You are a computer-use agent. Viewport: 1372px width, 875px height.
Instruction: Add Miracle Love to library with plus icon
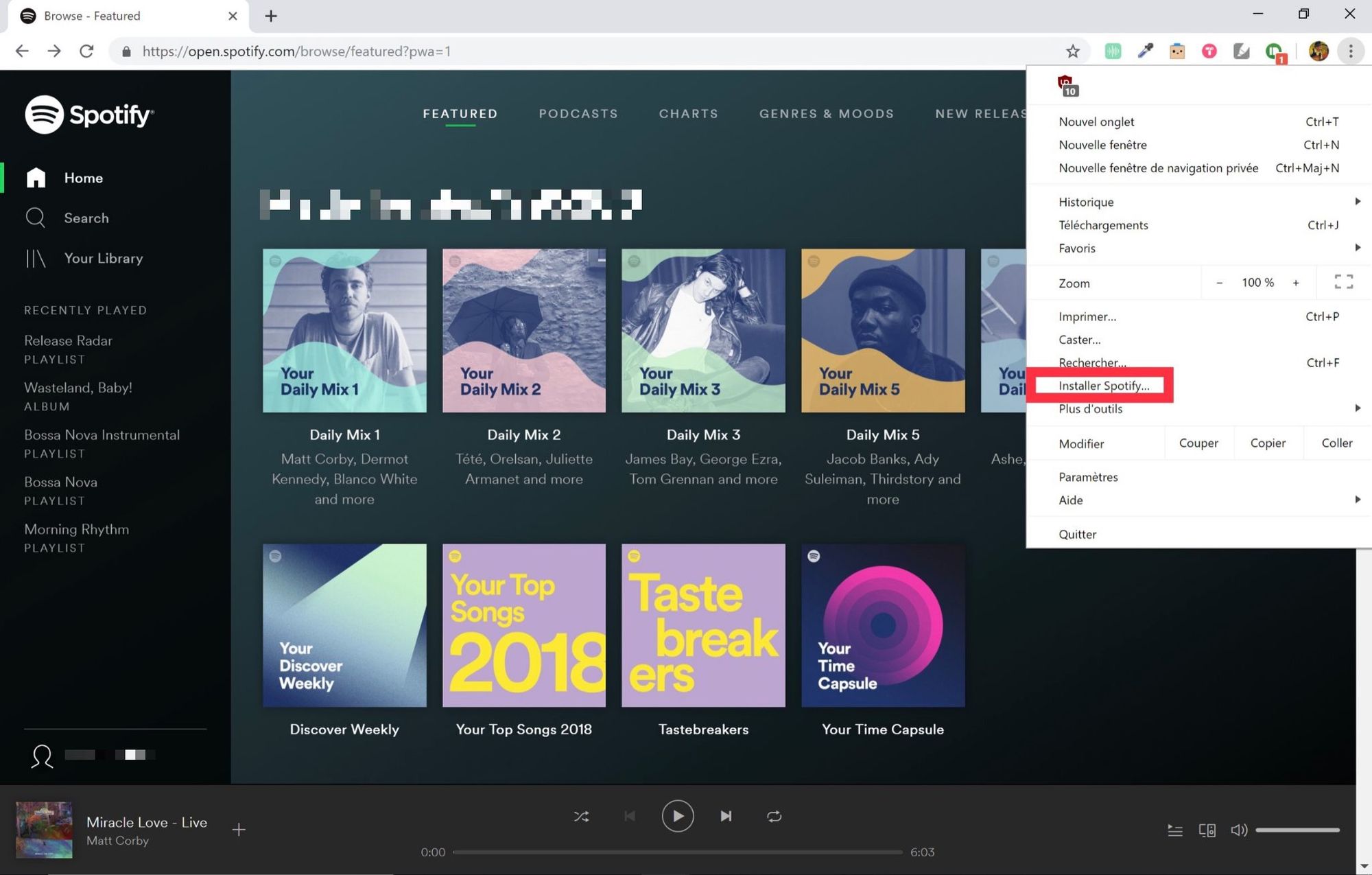[239, 830]
